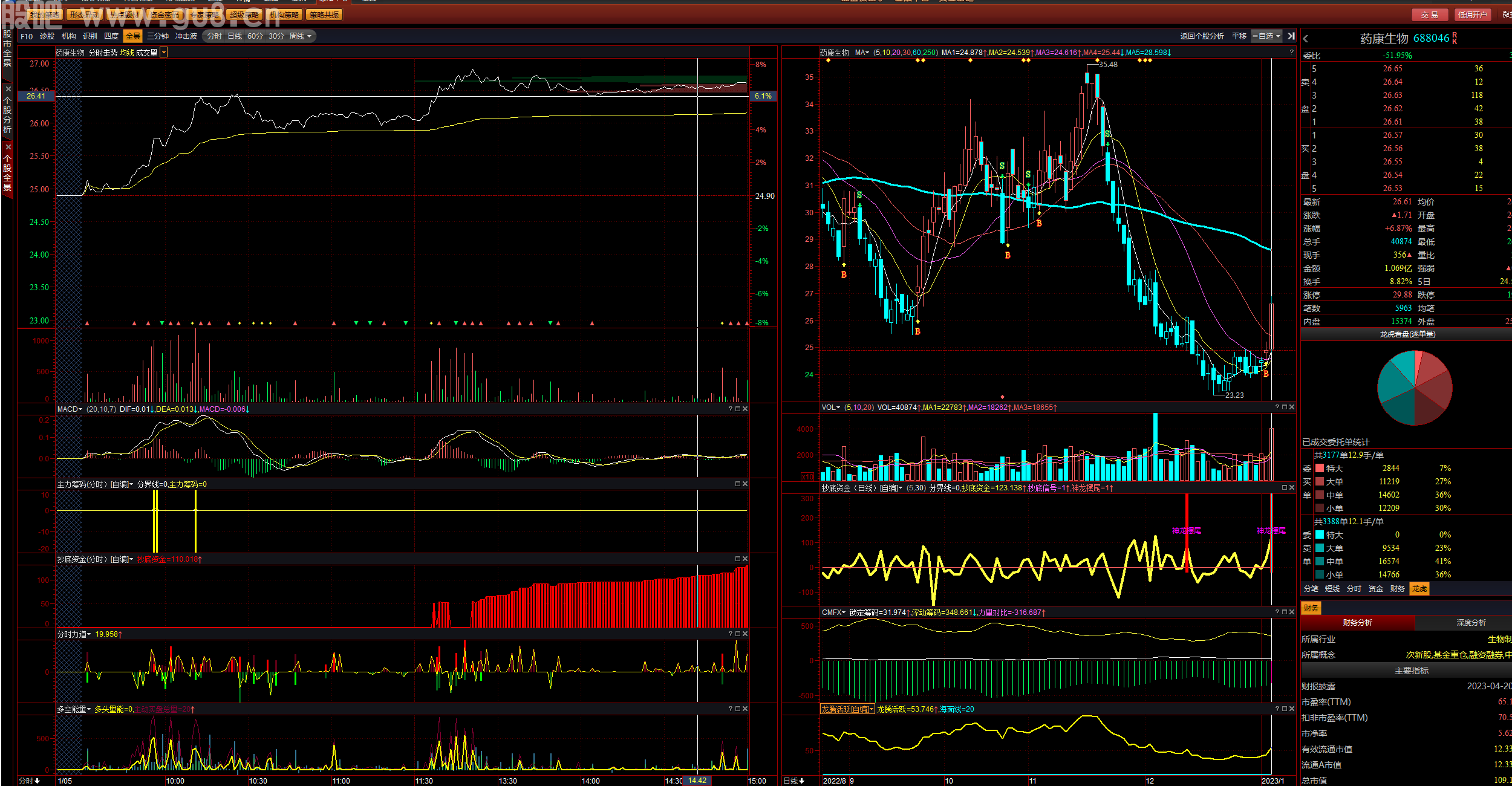
Task: Switch to the 分时 period
Action: coord(215,36)
